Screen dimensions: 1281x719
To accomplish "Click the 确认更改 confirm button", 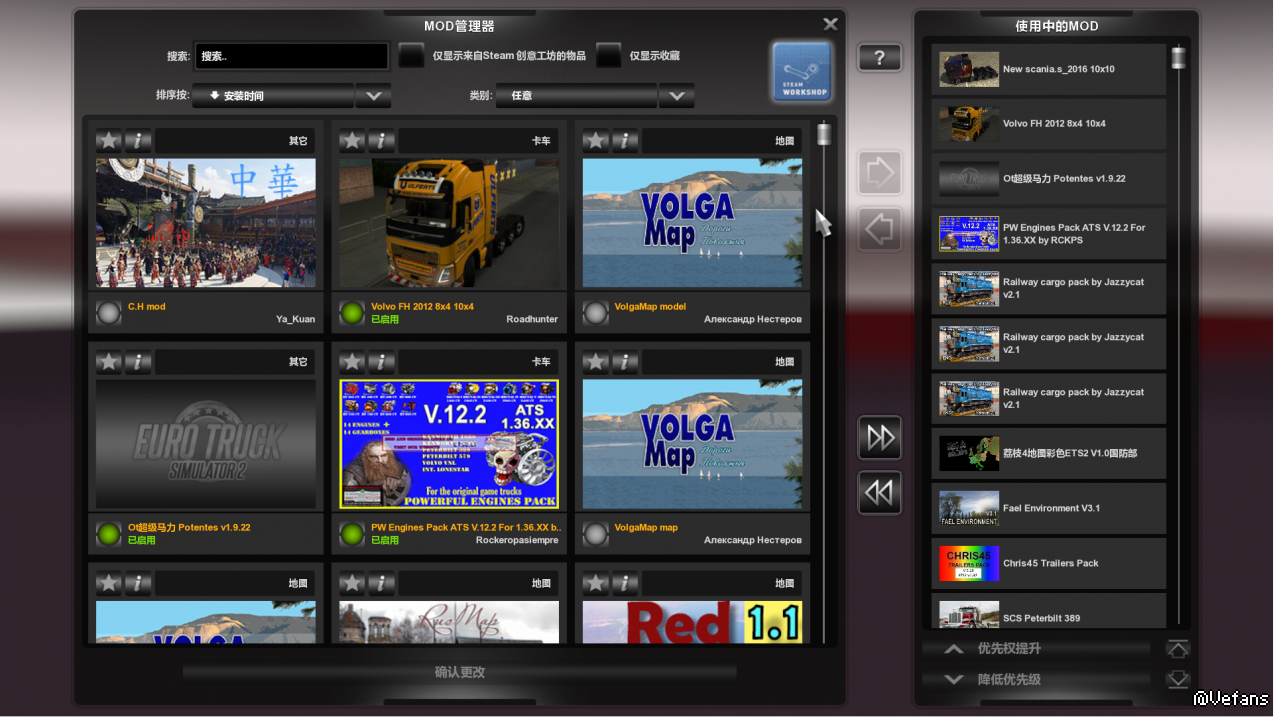I will coord(460,672).
